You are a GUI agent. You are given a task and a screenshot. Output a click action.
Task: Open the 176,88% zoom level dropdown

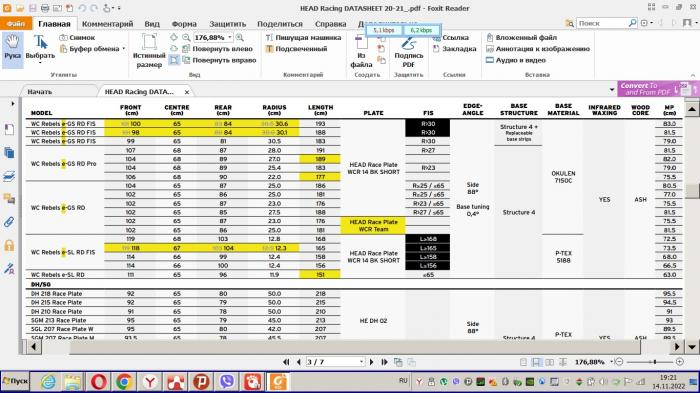pos(230,38)
